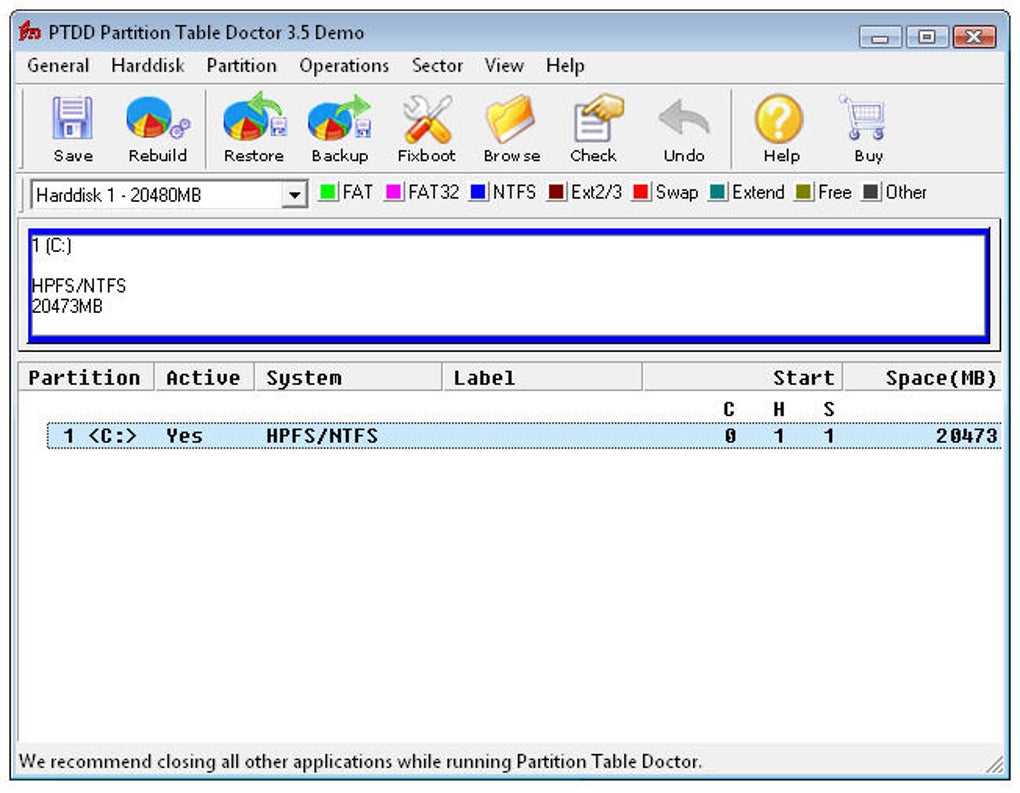Click the blue NTFS legend swatch
The image size is (1020, 793).
pos(478,193)
